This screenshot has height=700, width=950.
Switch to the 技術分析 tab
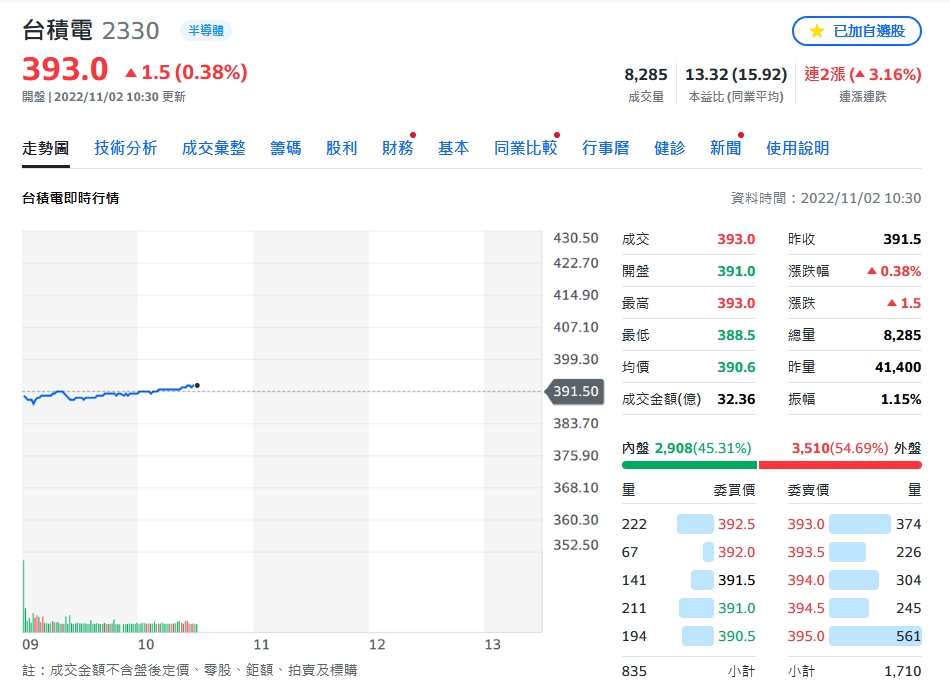125,148
